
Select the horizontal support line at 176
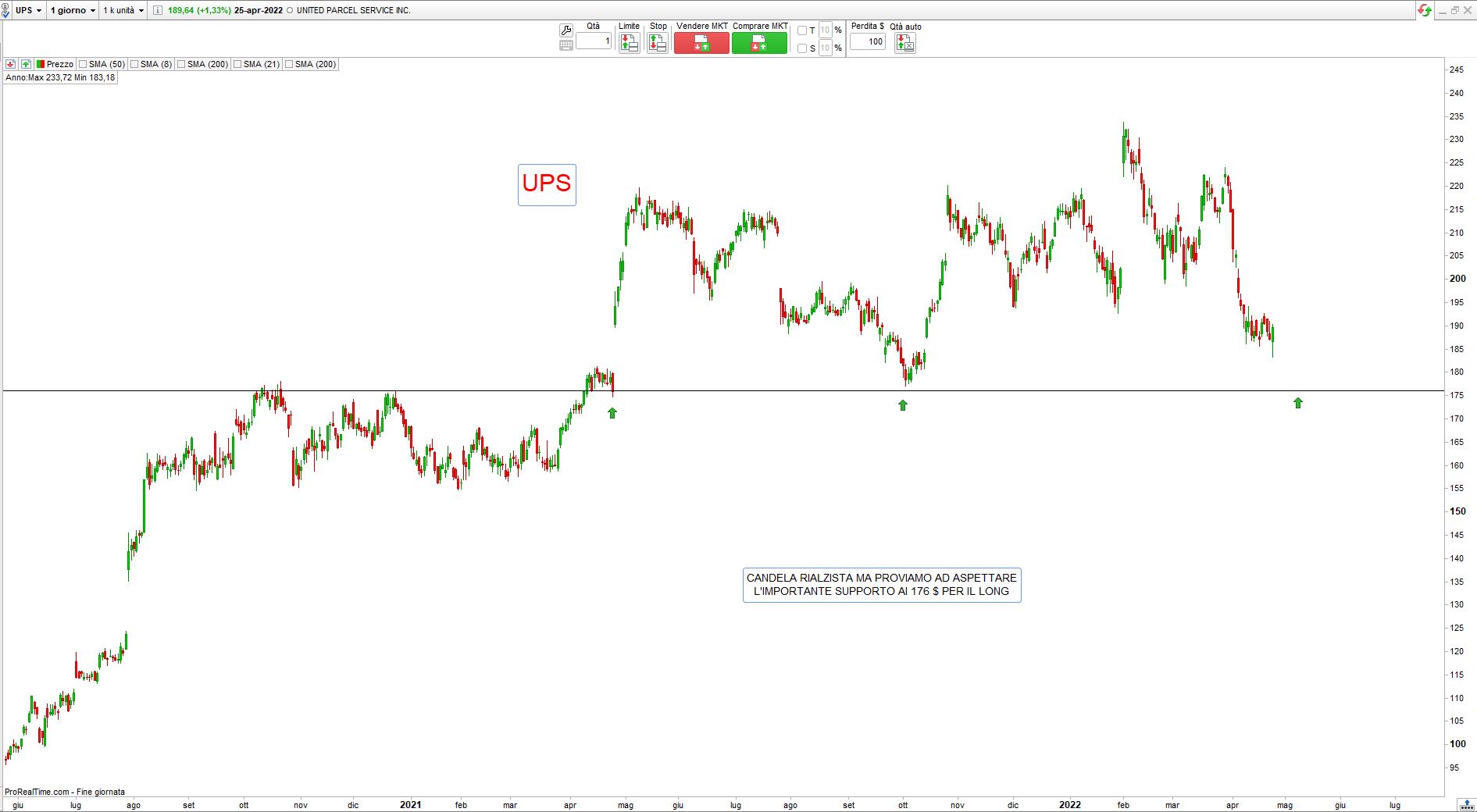[x=723, y=390]
